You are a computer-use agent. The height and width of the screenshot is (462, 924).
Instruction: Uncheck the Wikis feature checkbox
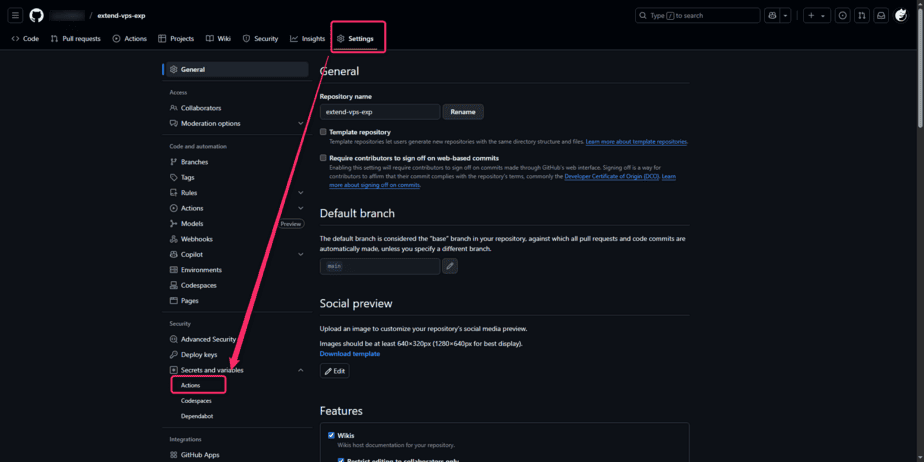(x=331, y=435)
